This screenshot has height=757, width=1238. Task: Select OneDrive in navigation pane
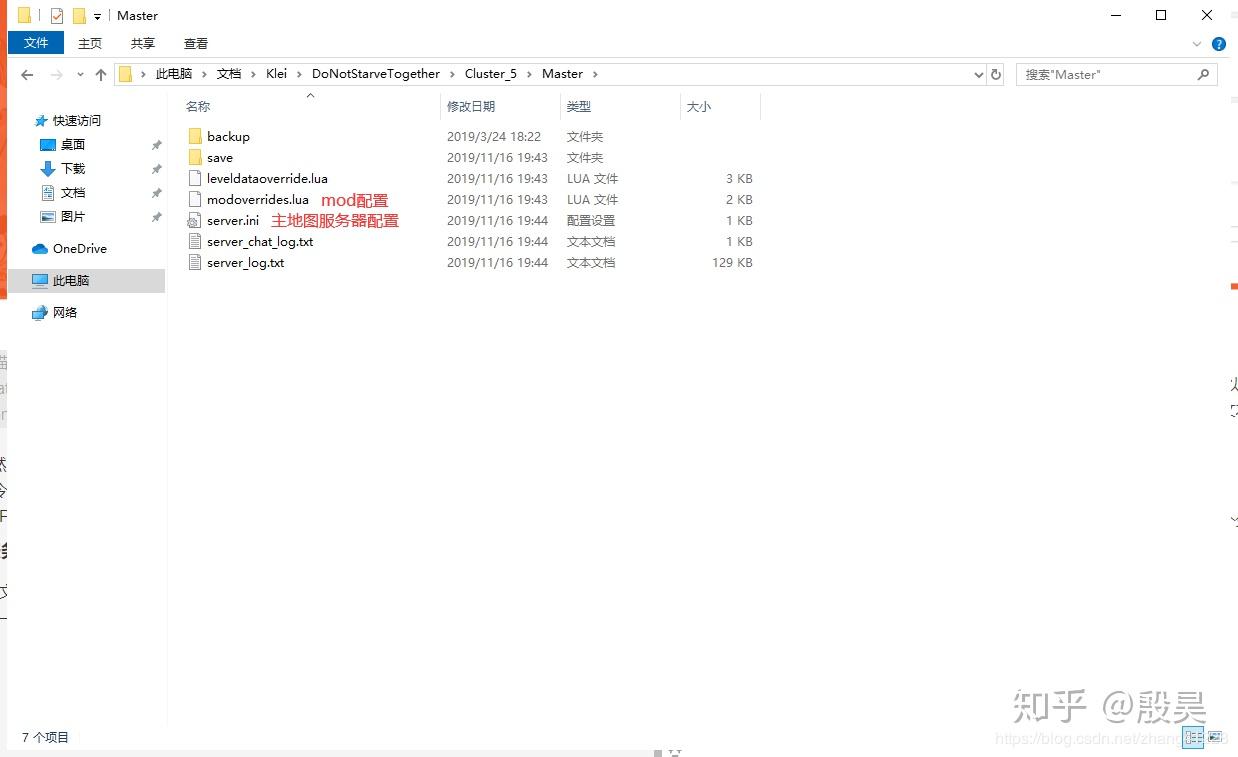[x=80, y=248]
